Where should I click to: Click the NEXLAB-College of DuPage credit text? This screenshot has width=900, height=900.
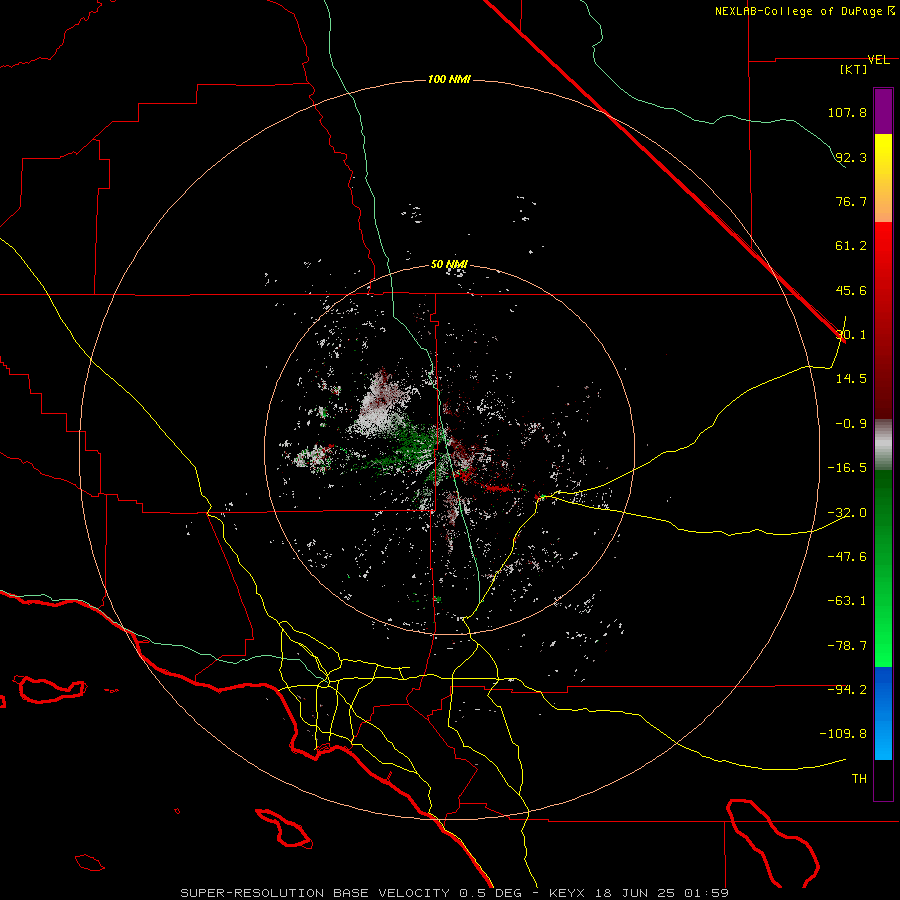pos(801,11)
